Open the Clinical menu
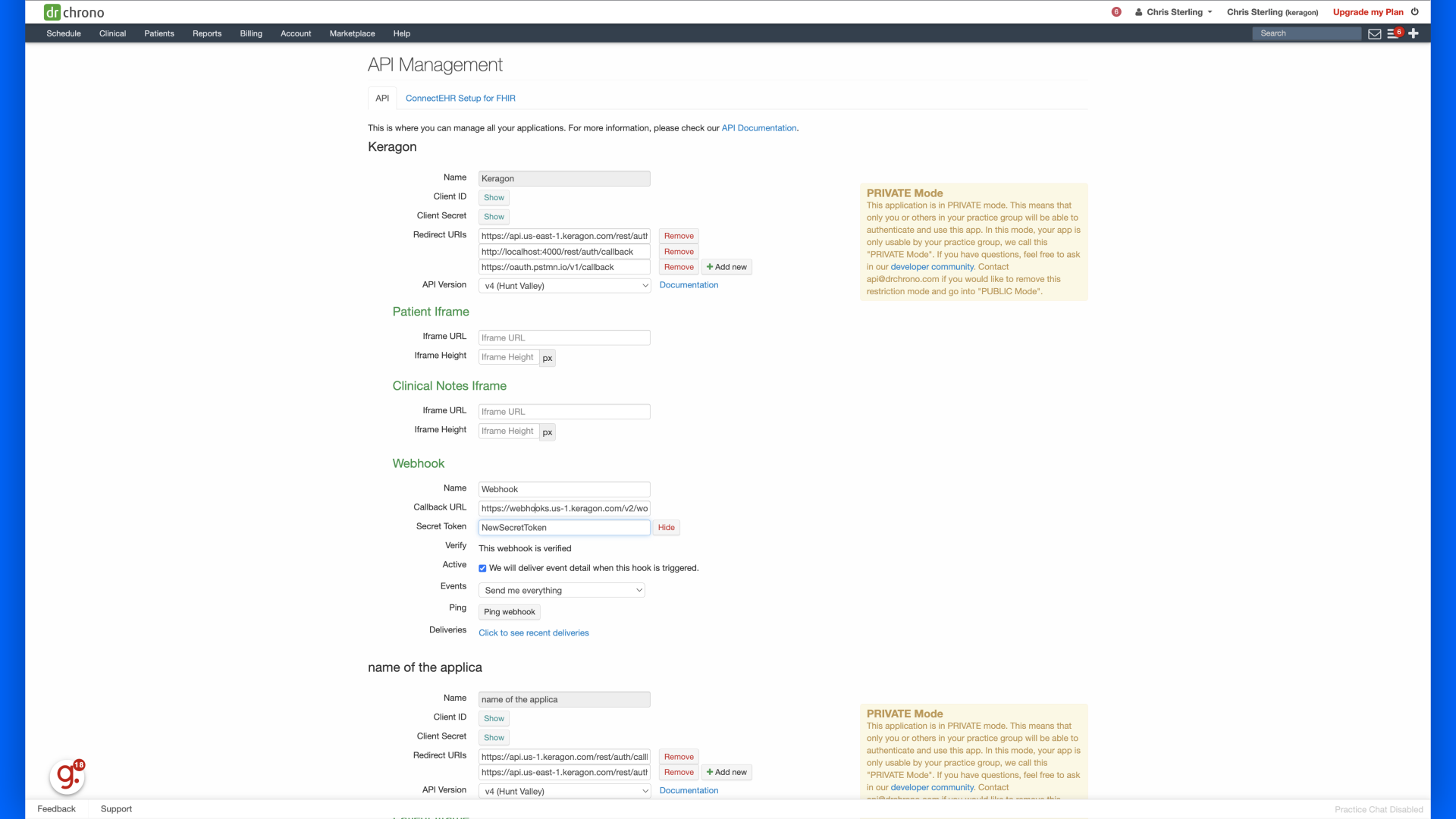The width and height of the screenshot is (1456, 819). (x=112, y=33)
